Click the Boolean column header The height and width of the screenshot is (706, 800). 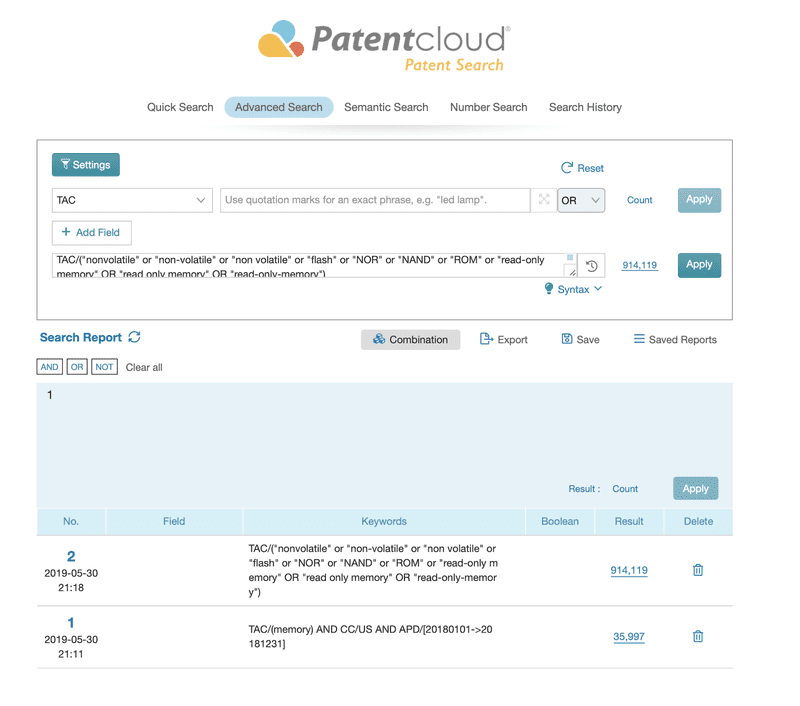pos(560,521)
